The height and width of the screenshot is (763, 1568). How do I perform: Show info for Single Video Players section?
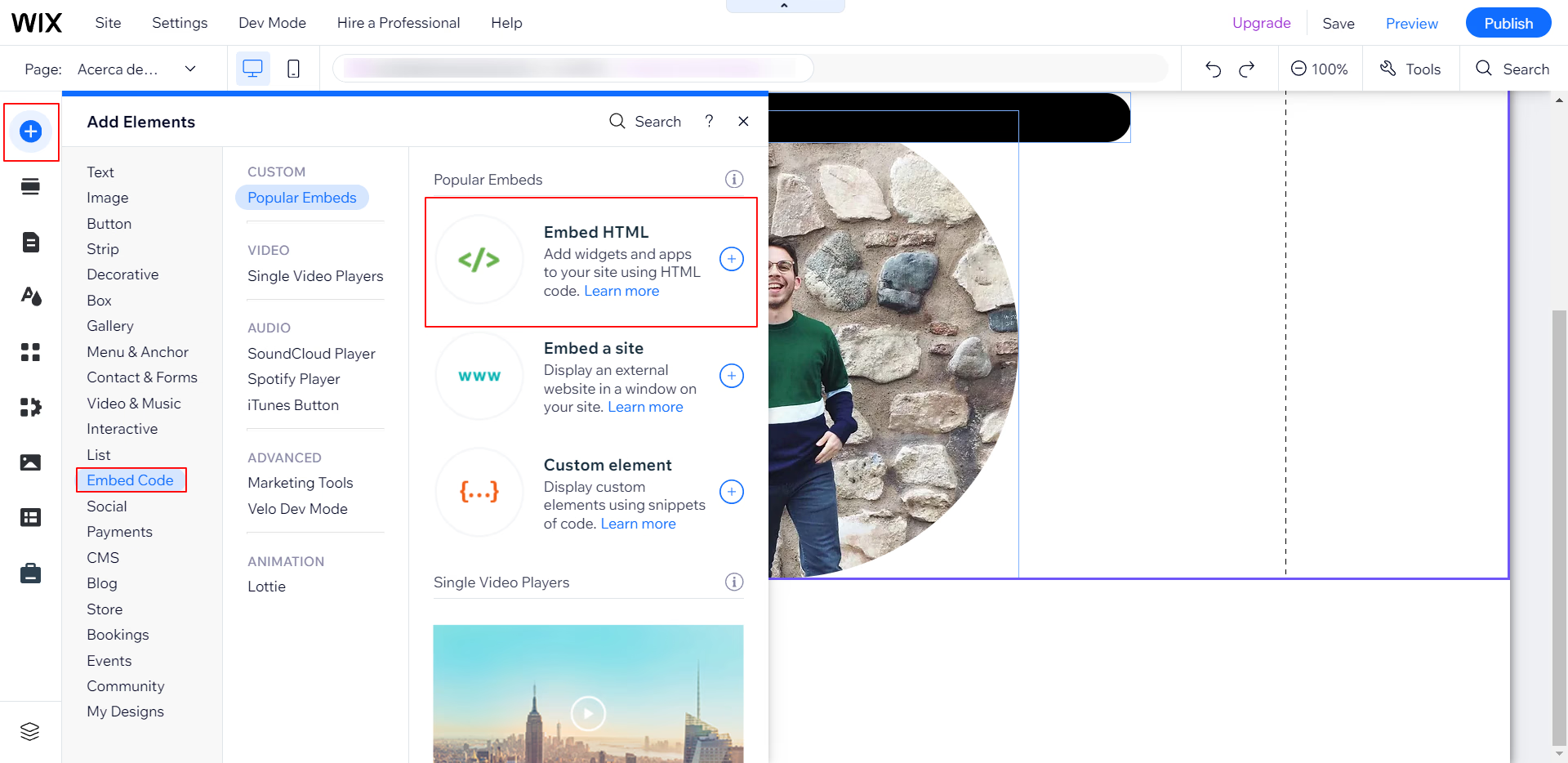734,582
